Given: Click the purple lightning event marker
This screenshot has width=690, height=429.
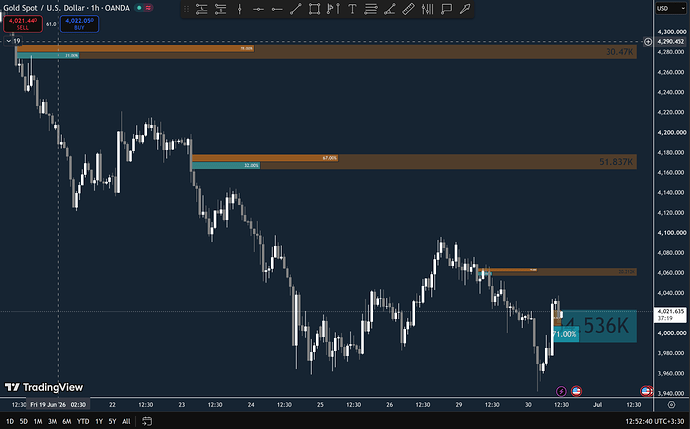Looking at the screenshot, I should coord(561,391).
